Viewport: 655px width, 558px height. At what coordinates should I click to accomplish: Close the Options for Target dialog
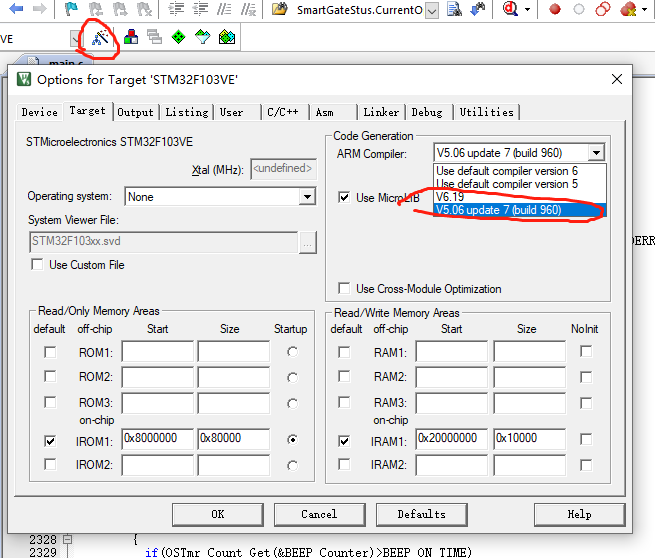(x=617, y=79)
